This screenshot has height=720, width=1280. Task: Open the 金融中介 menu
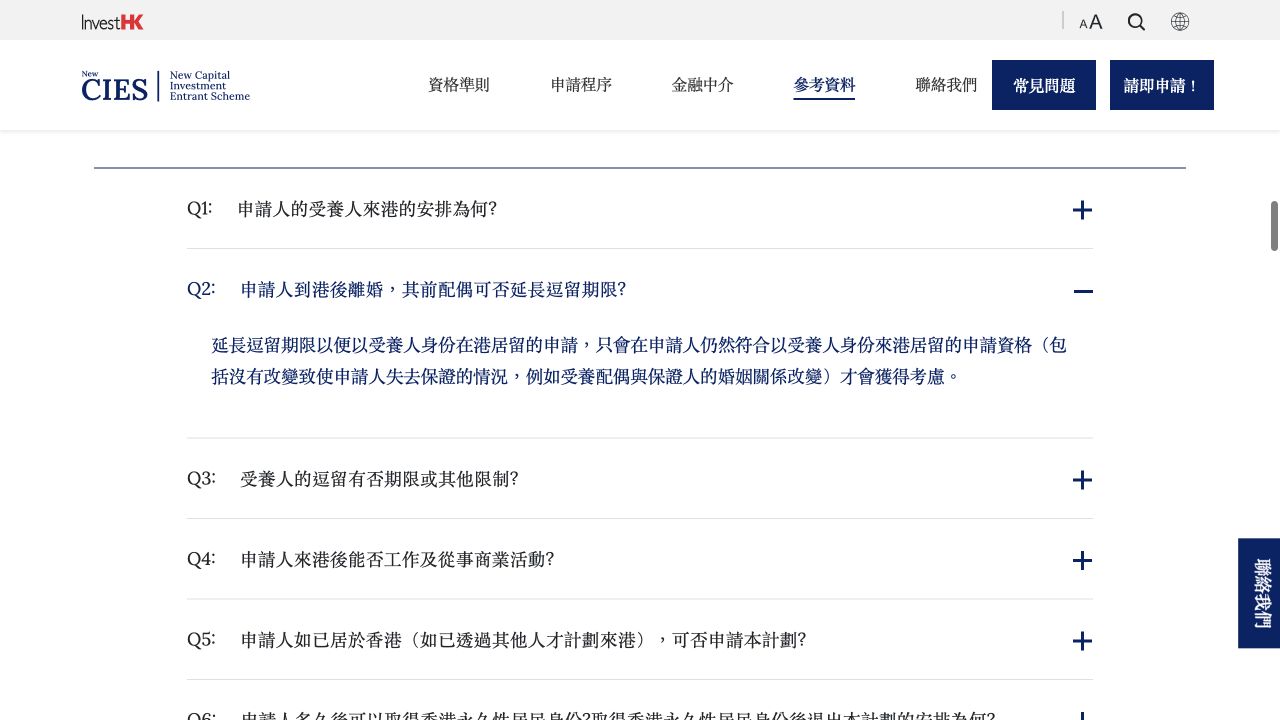point(703,85)
